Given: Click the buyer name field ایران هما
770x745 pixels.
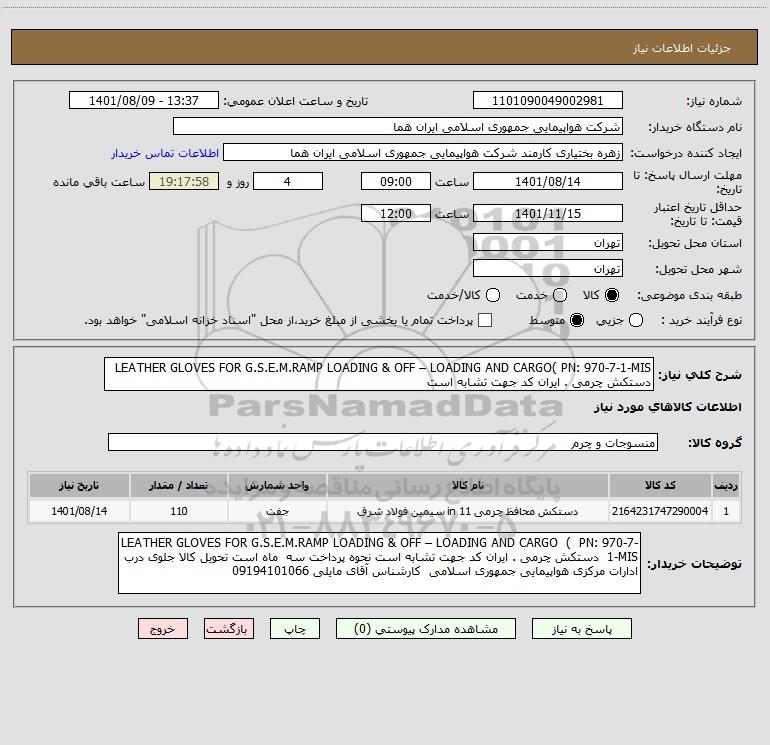Looking at the screenshot, I should (x=398, y=127).
